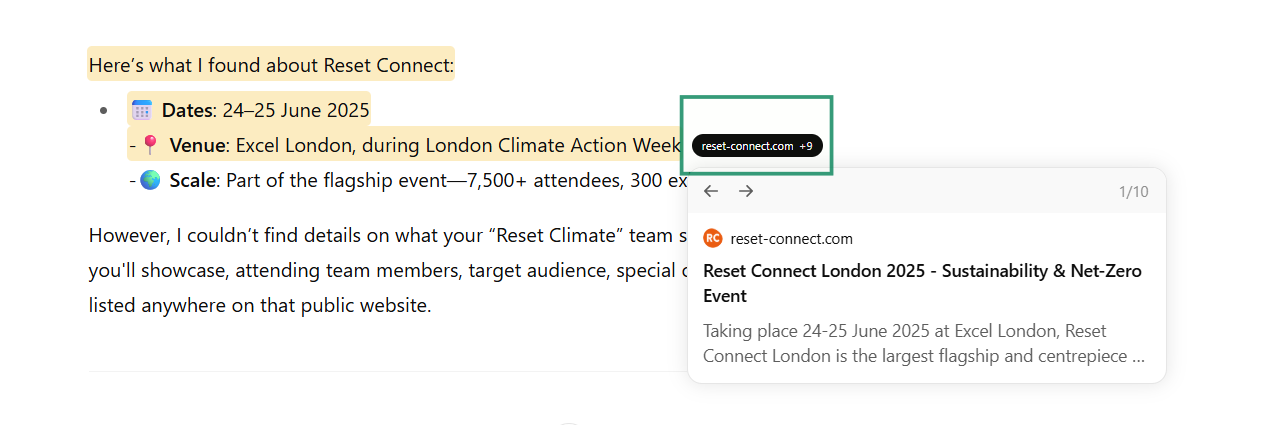Click the 'Dates: 24–25 June 2025' line
This screenshot has width=1265, height=425.
(x=249, y=110)
